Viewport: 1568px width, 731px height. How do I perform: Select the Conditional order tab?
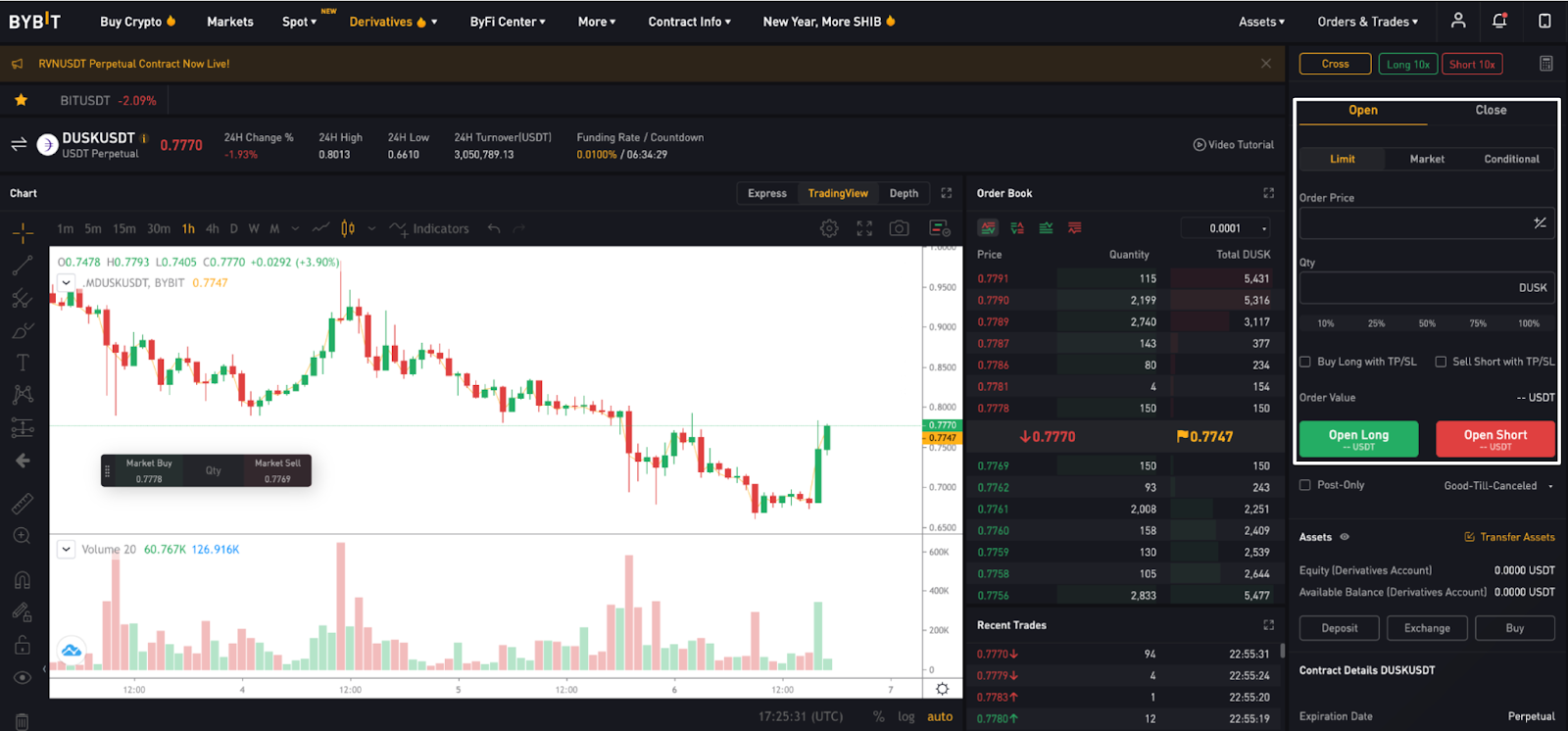1512,159
